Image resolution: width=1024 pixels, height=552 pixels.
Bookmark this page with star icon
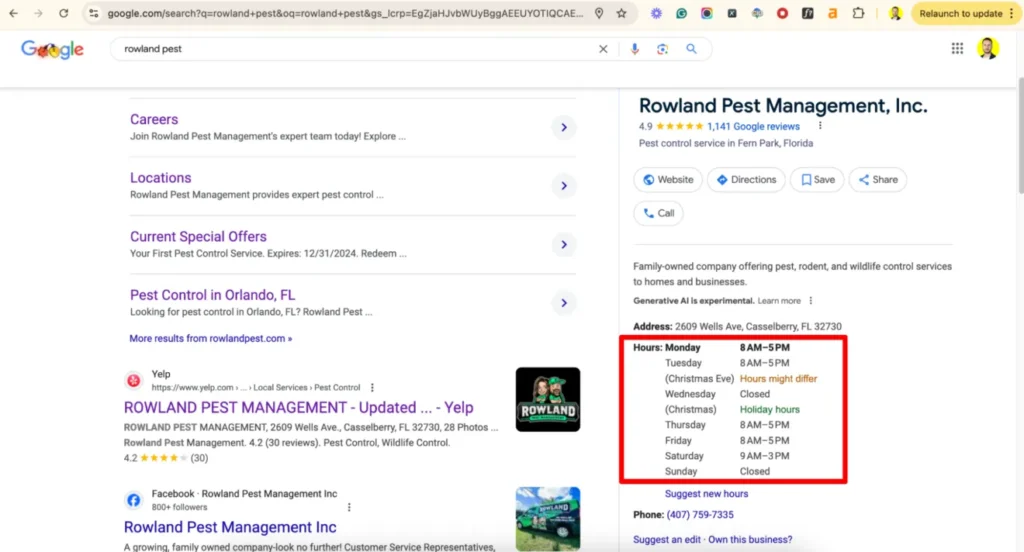(x=622, y=14)
